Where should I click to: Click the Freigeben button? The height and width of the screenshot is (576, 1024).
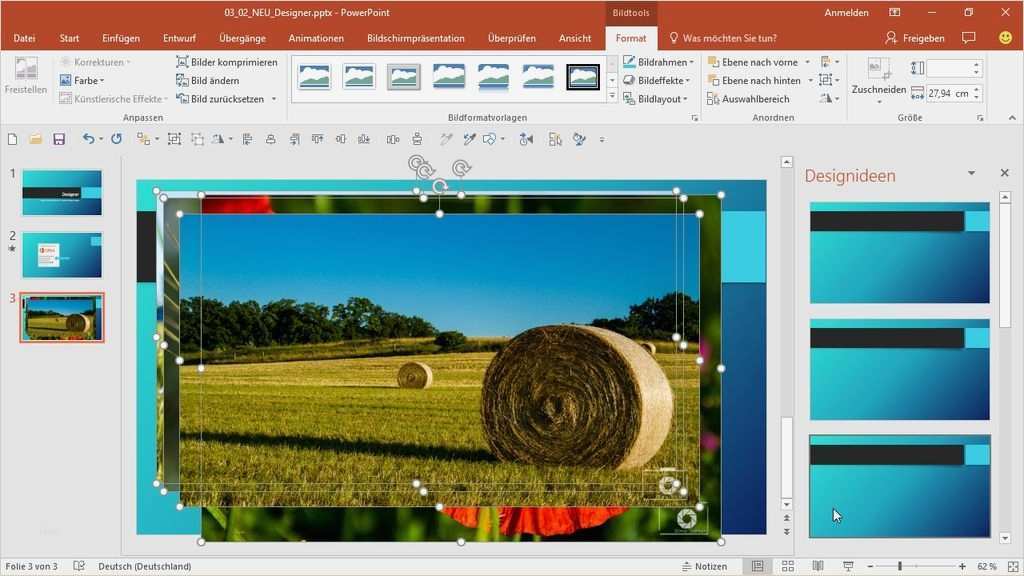coord(917,38)
